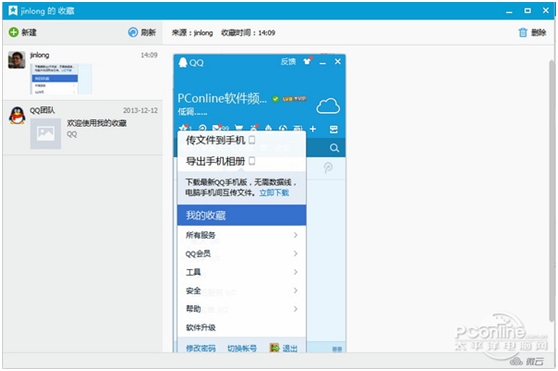Click jinlong's avatar photo in the list
The height and width of the screenshot is (371, 558).
click(17, 60)
